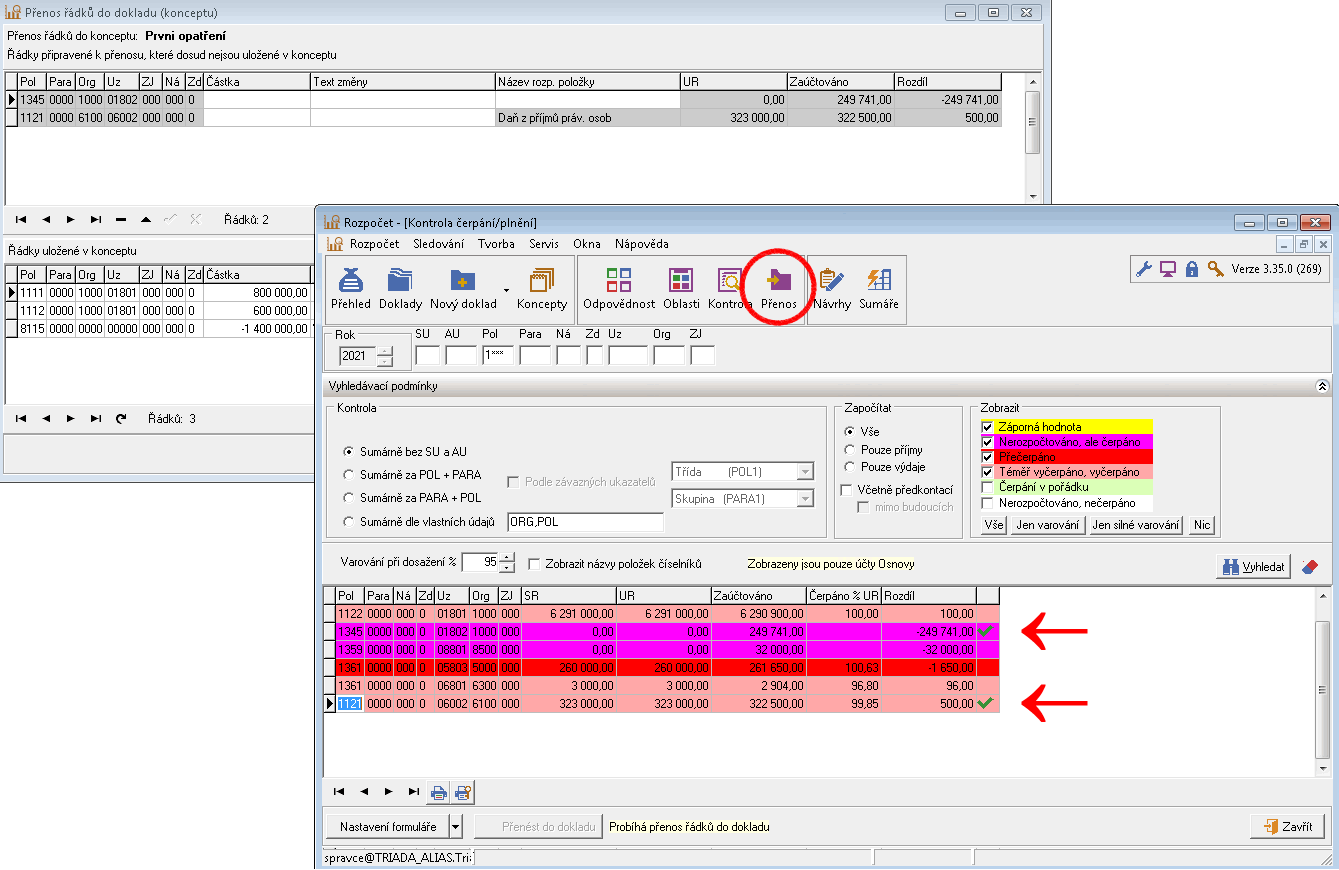Click the Přenos toolbar icon

point(779,288)
